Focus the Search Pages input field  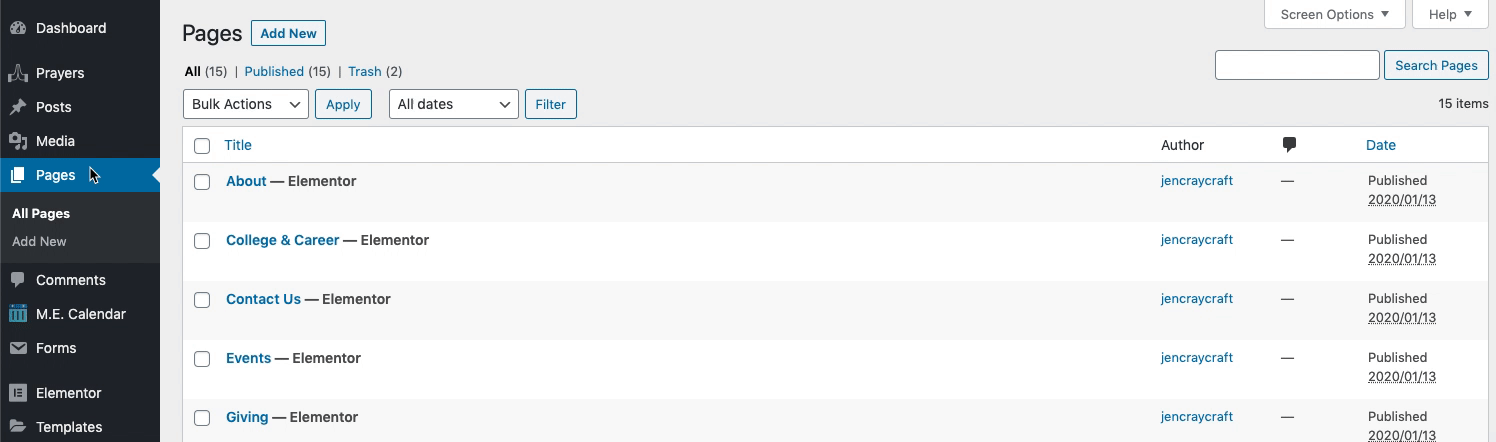pyautogui.click(x=1297, y=65)
